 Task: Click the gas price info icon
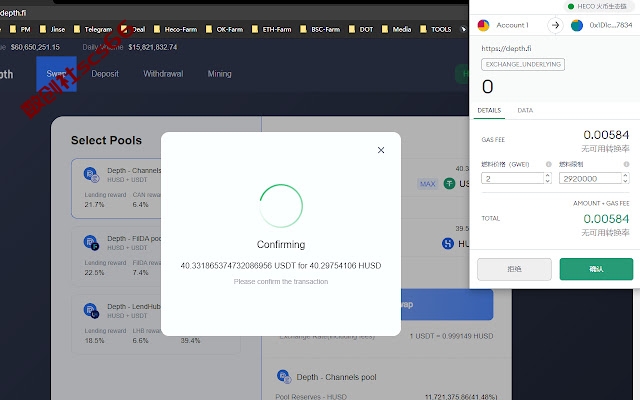click(549, 164)
